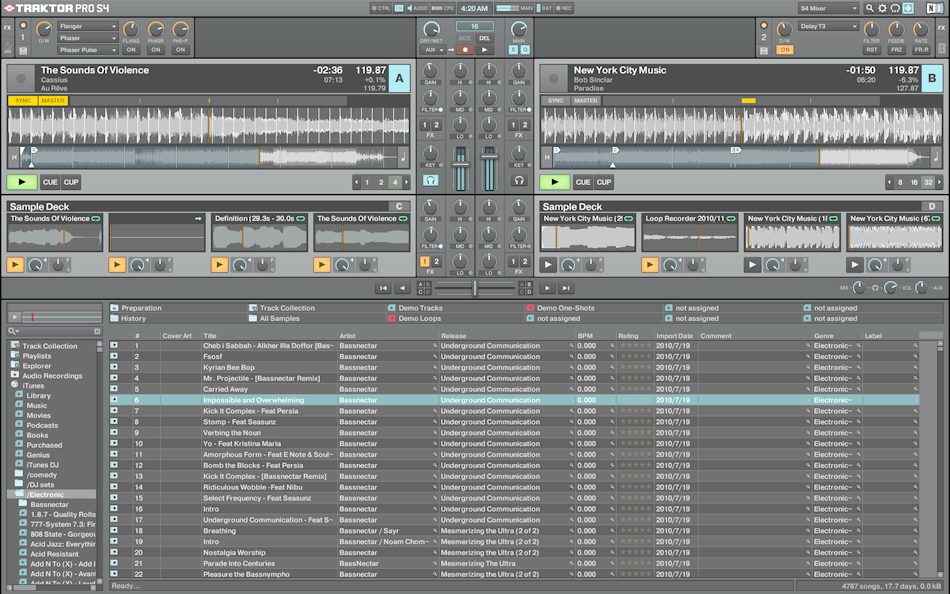The width and height of the screenshot is (950, 594).
Task: Turn off the FX unit 2 ON button
Action: coord(785,50)
